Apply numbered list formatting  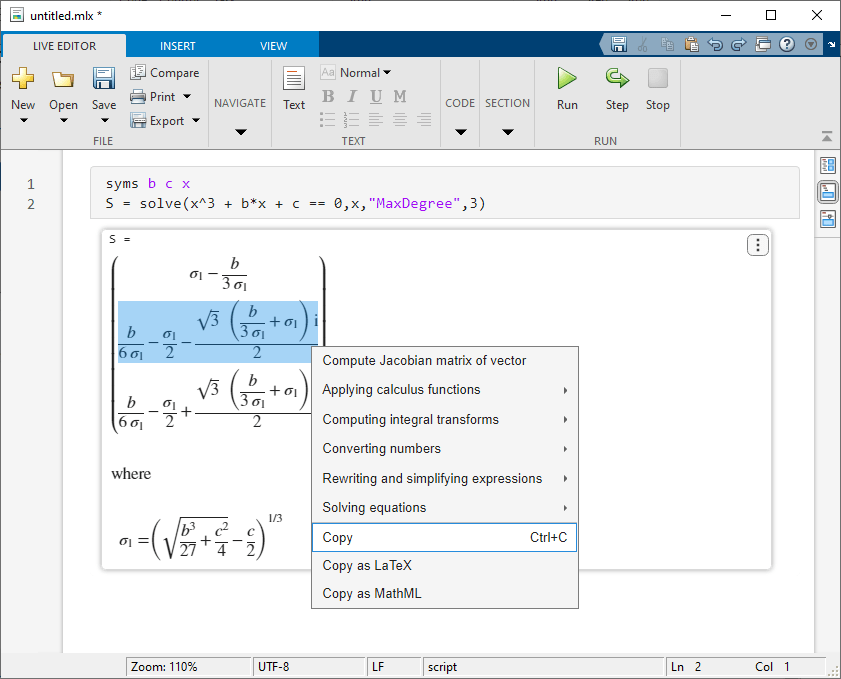(351, 120)
